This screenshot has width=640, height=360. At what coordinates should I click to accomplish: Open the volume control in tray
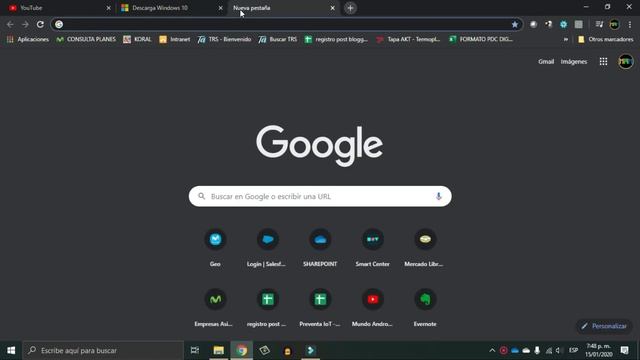559,350
